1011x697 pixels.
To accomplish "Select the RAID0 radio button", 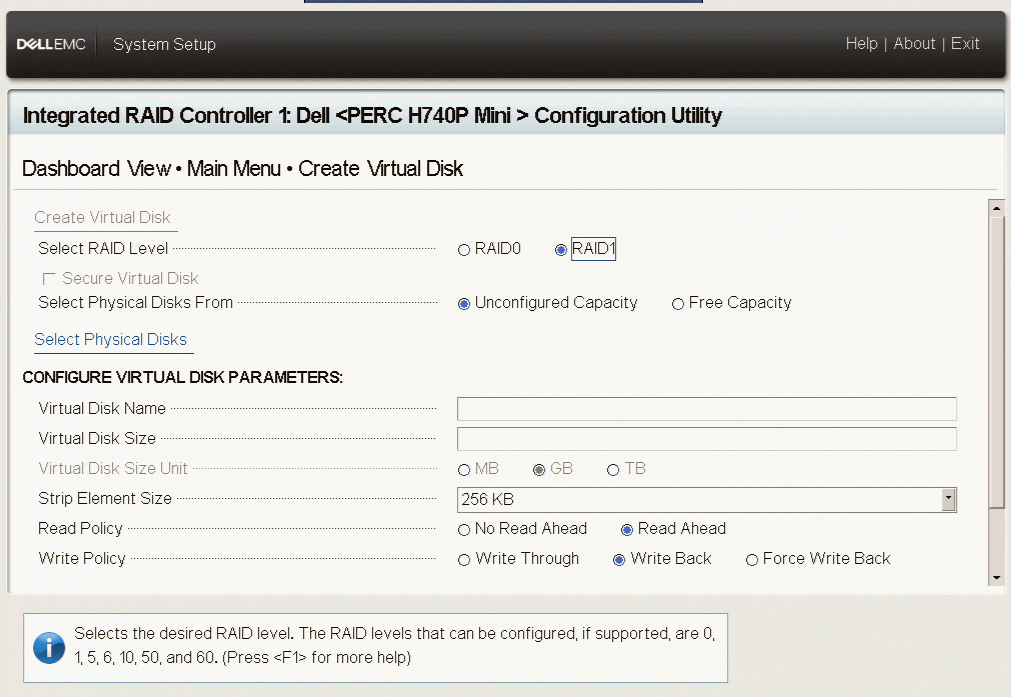I will click(464, 250).
